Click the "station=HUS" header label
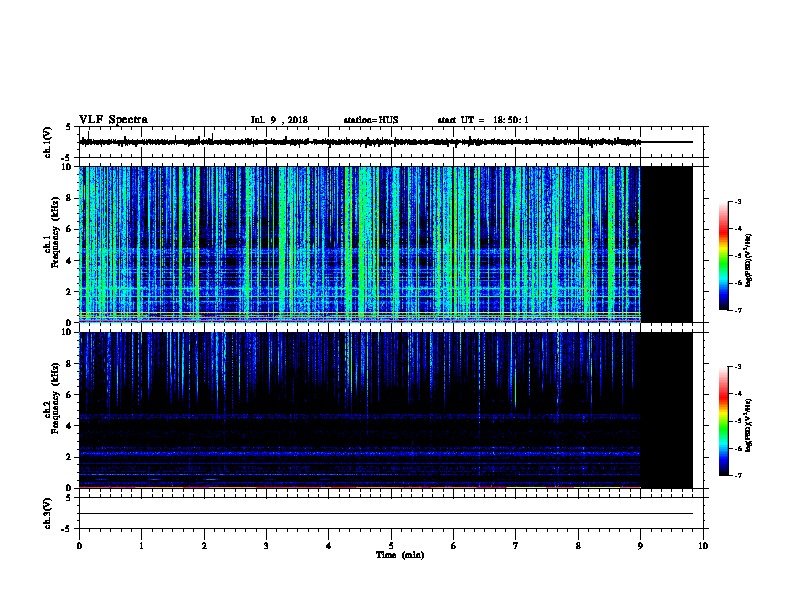This screenshot has width=792, height=612. pos(371,120)
